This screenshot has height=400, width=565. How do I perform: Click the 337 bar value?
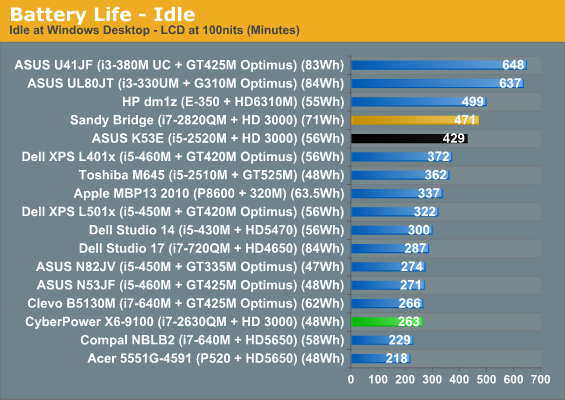click(429, 194)
